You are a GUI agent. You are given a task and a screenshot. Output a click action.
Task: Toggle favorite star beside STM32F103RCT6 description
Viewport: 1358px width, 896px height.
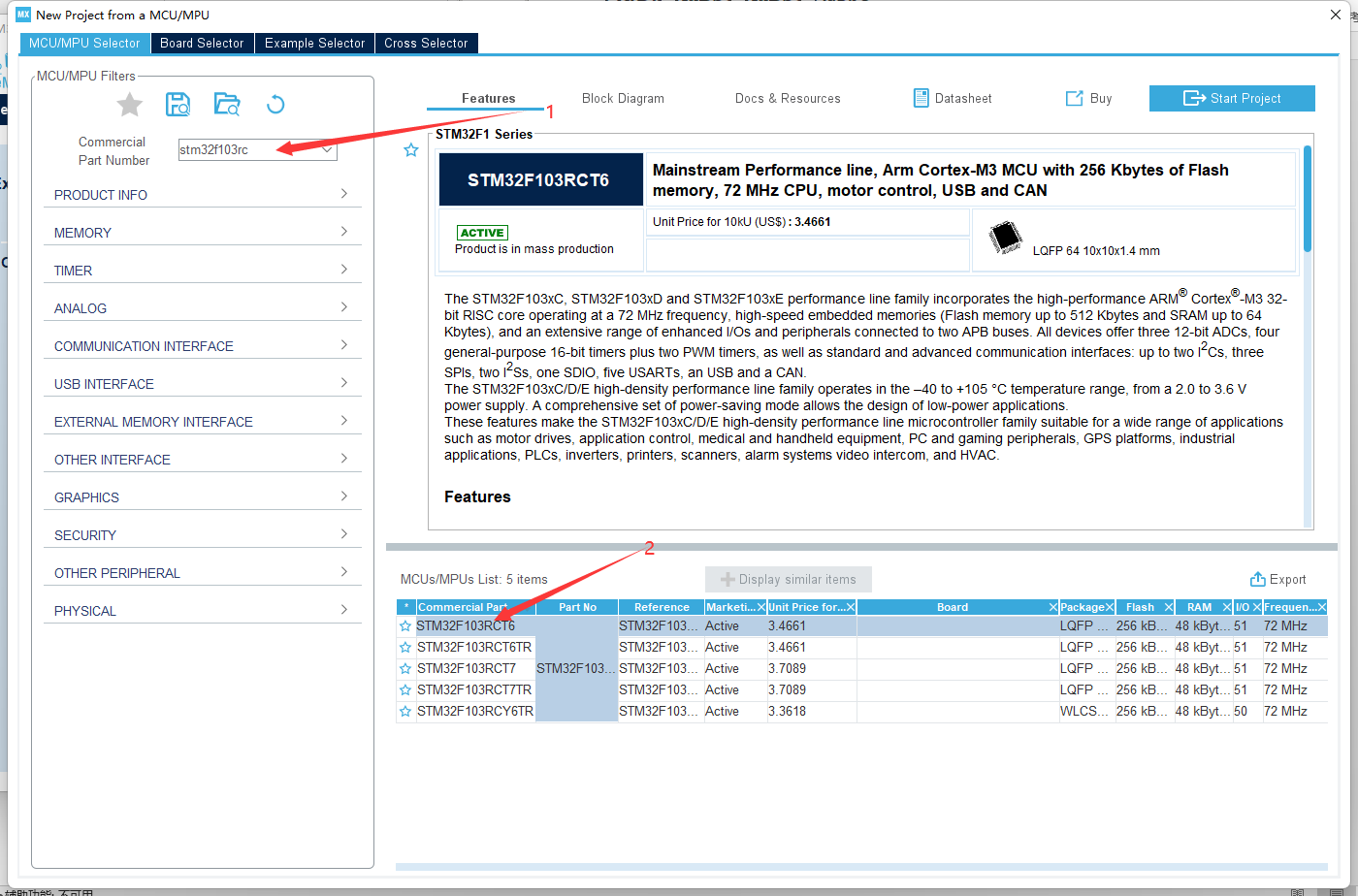coord(411,150)
